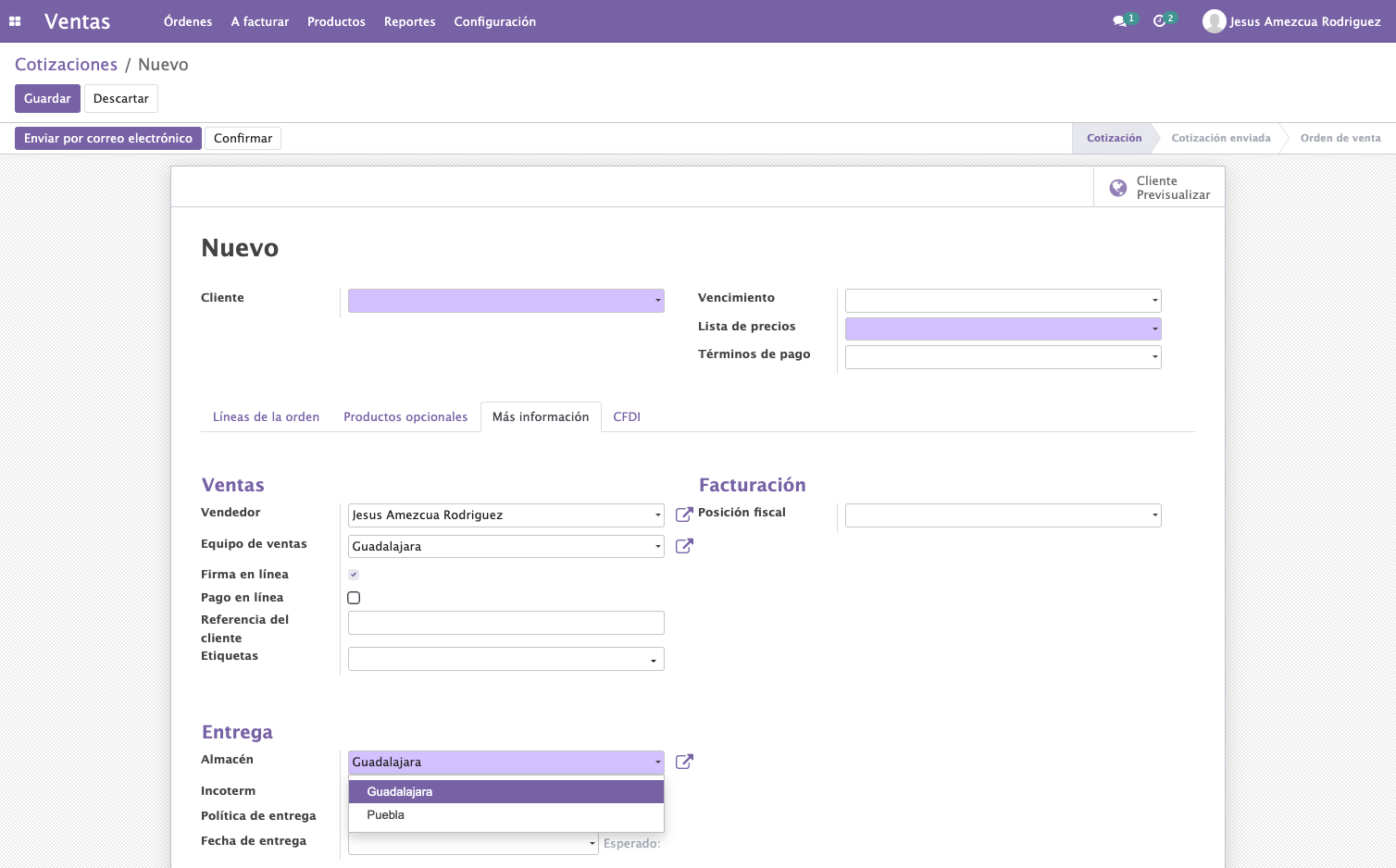Click the Orden de venta status step
This screenshot has height=868, width=1396.
[1340, 139]
